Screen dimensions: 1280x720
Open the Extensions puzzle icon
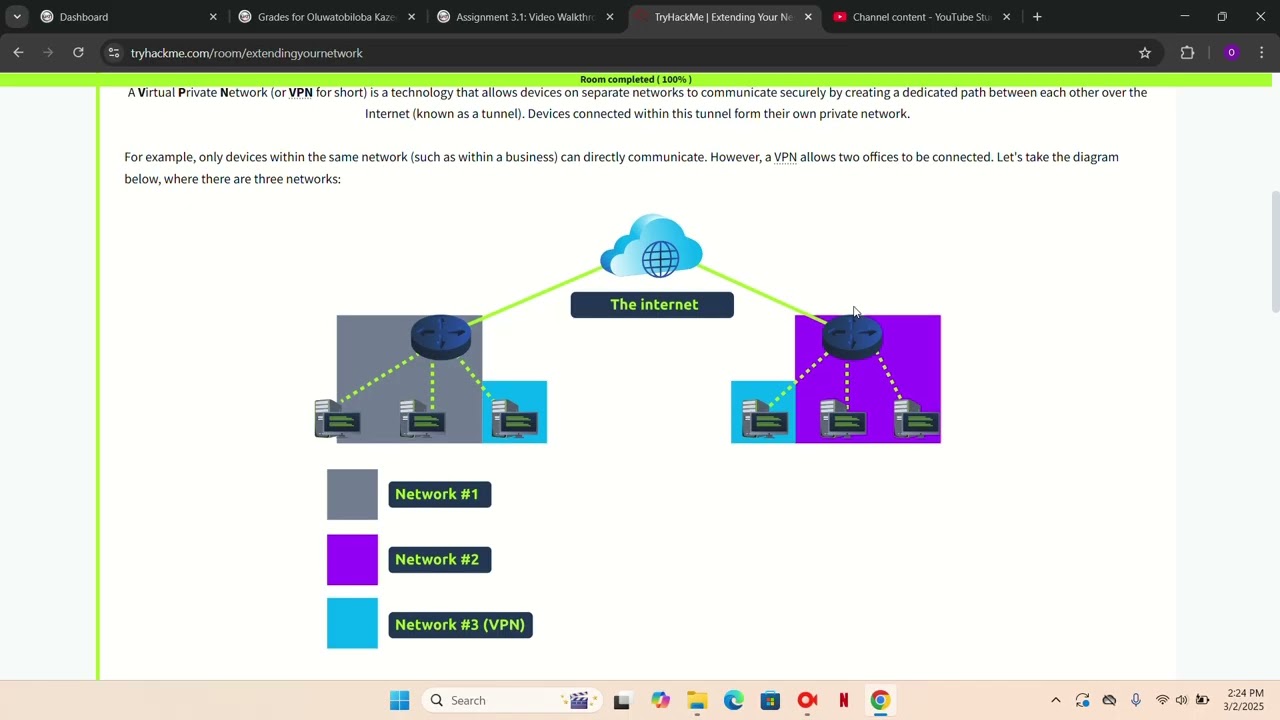point(1187,53)
